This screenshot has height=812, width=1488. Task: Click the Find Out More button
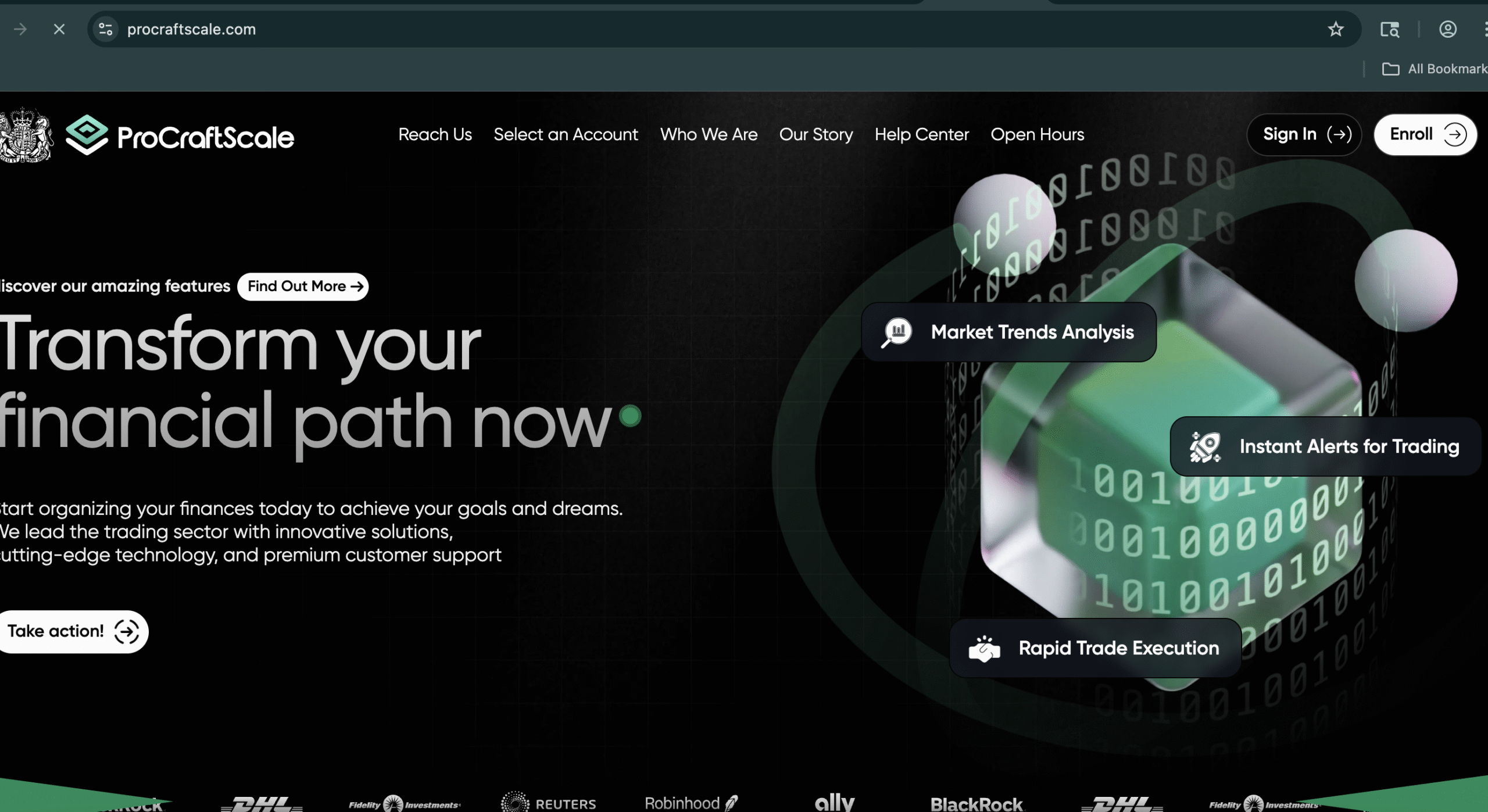(x=303, y=287)
